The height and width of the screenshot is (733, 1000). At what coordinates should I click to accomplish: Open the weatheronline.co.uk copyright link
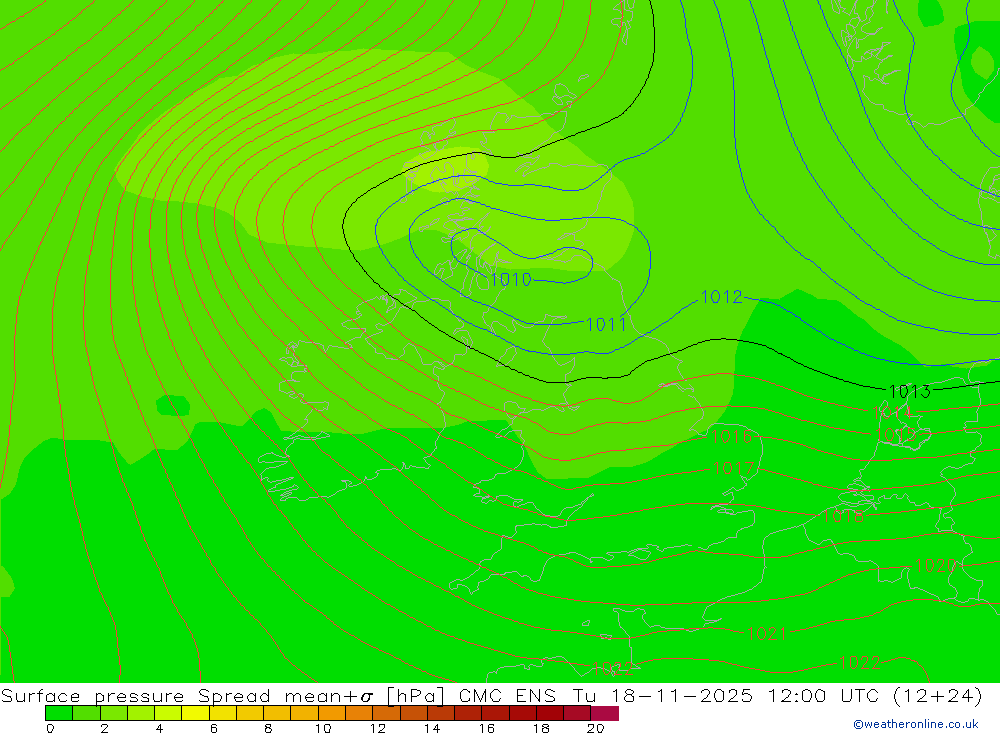(916, 724)
